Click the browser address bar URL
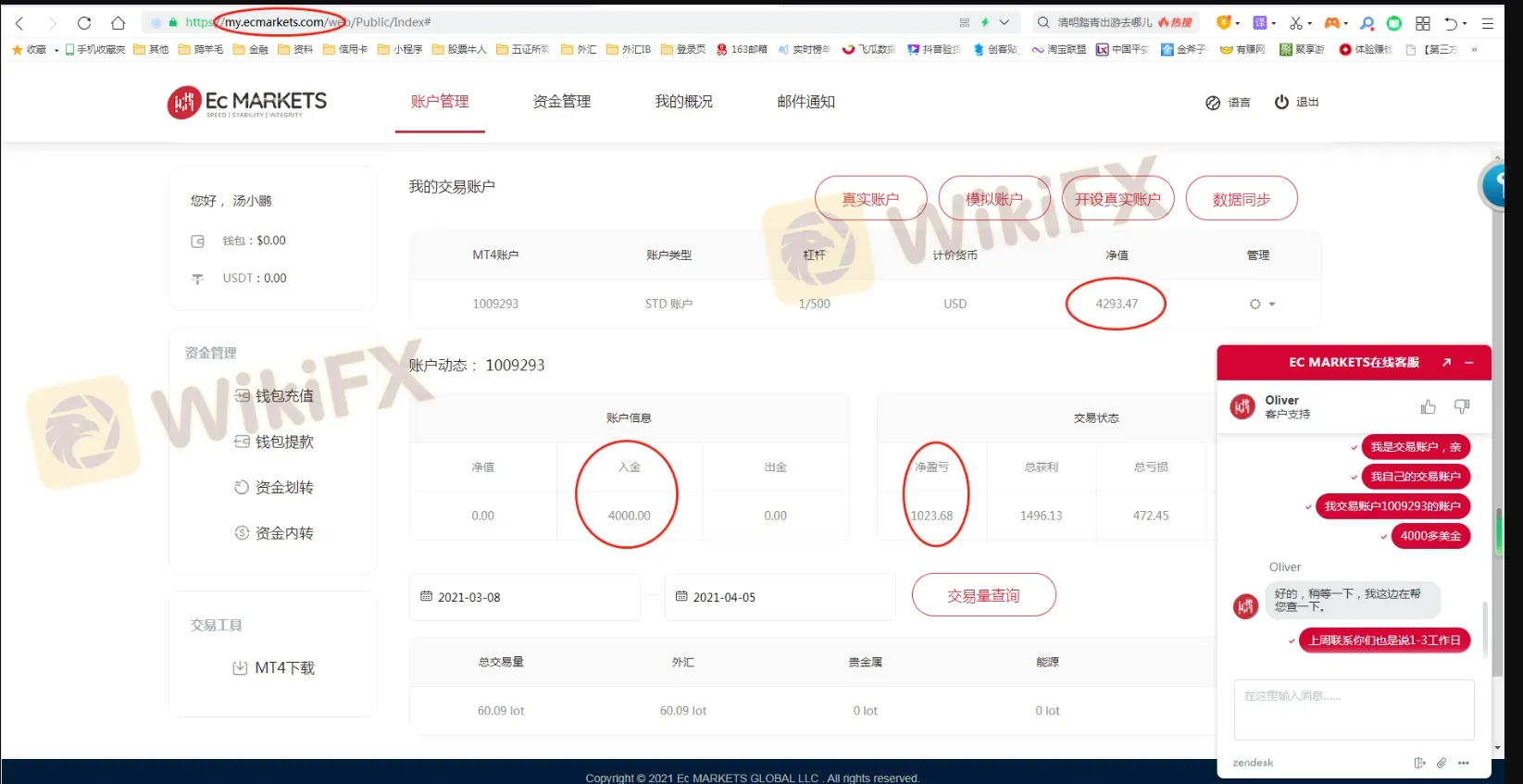Image resolution: width=1523 pixels, height=784 pixels. point(307,22)
